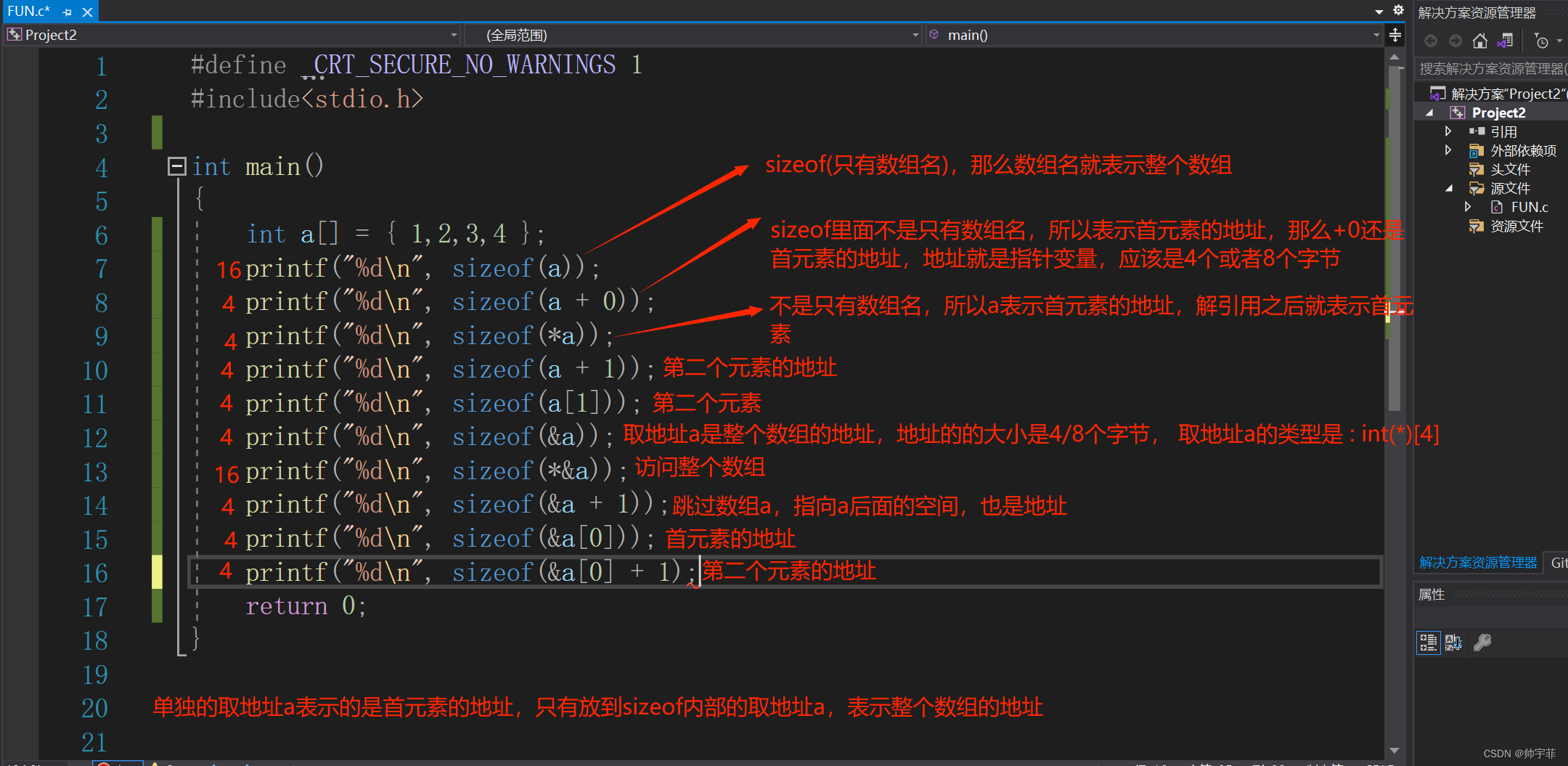This screenshot has width=1568, height=766.
Task: Select alphabetical sort in properties panel
Action: [1453, 643]
